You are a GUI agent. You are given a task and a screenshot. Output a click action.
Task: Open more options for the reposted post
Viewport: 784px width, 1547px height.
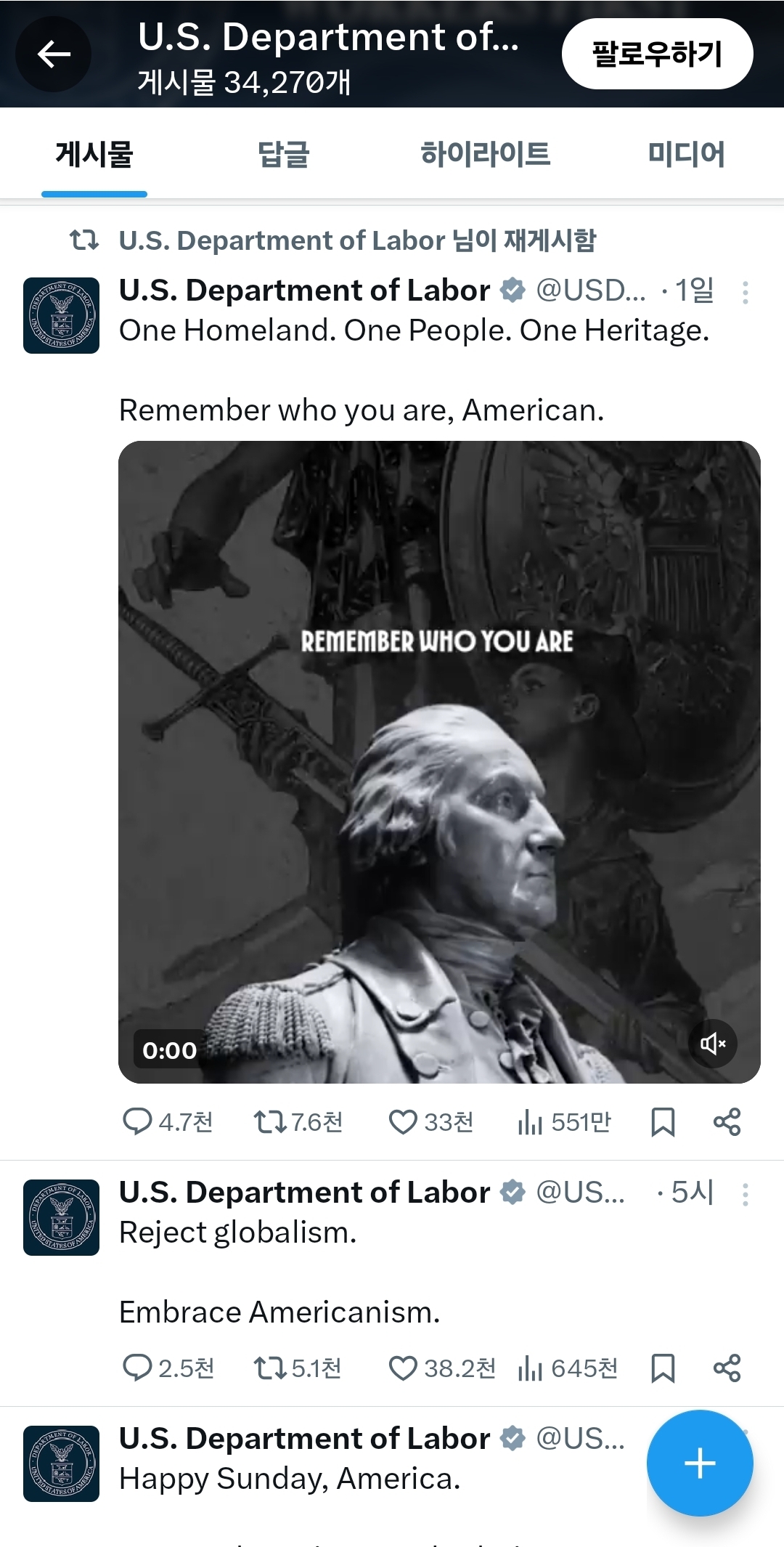click(x=745, y=293)
